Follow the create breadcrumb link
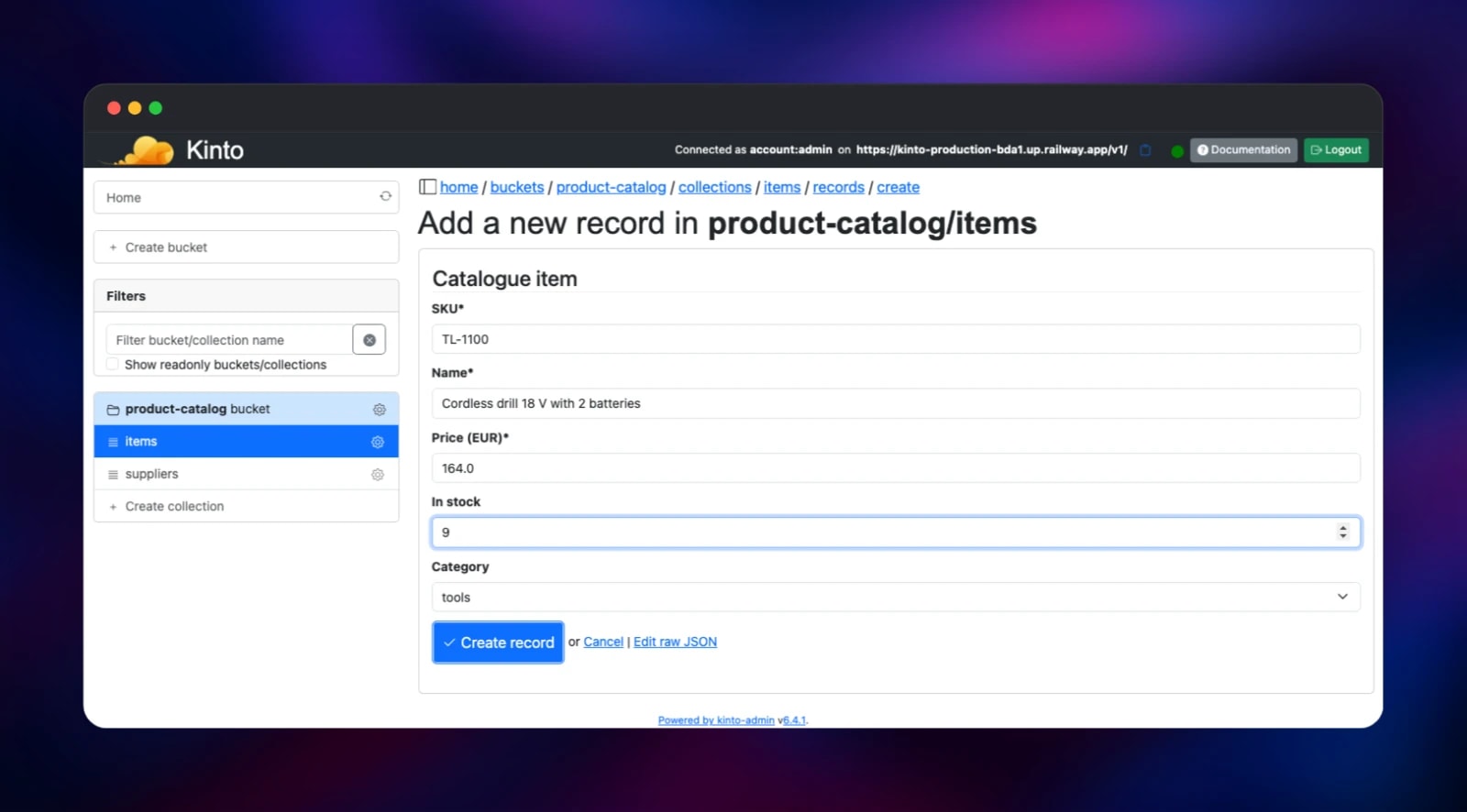 pos(898,187)
